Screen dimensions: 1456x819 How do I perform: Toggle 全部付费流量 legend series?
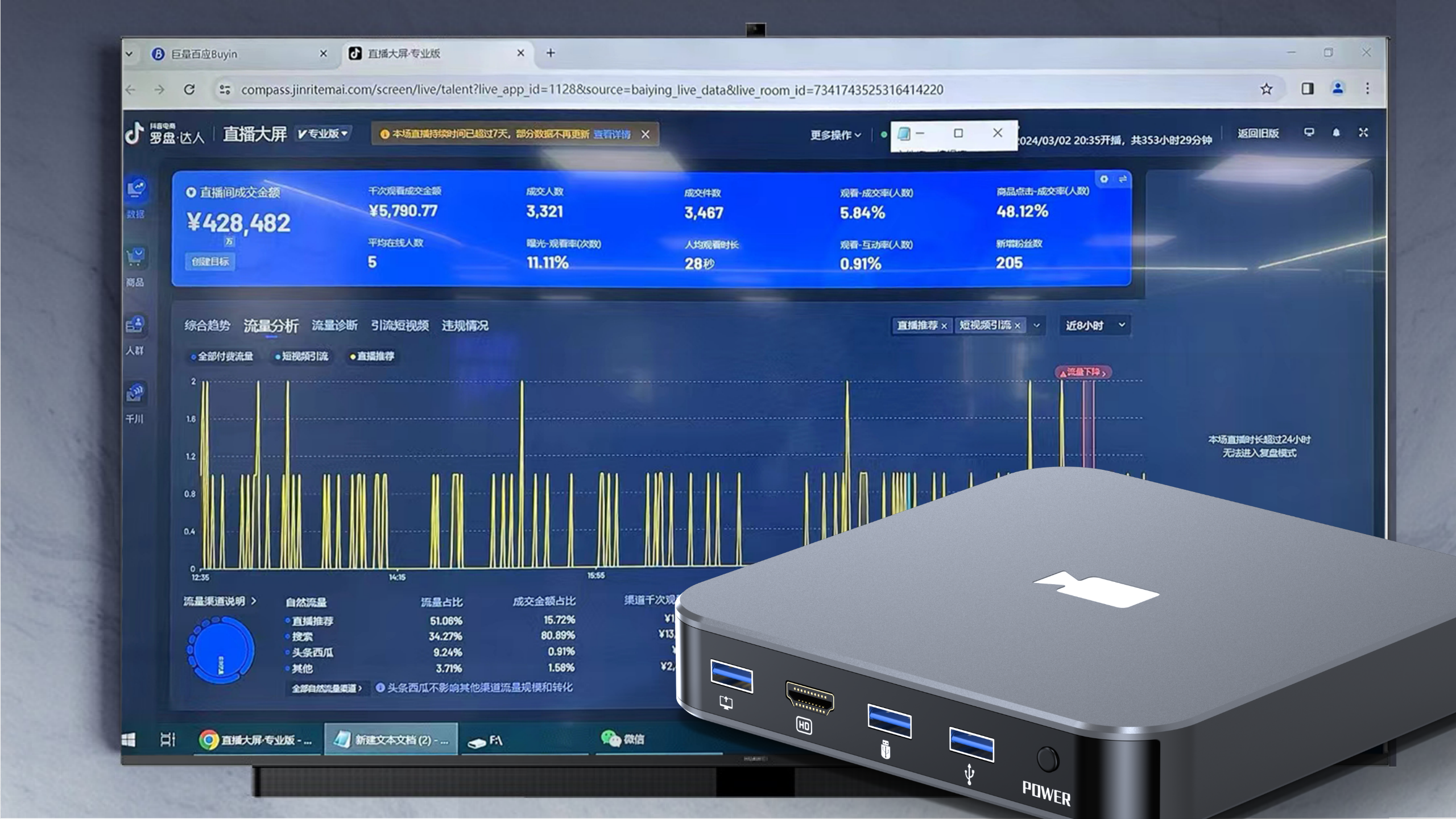[222, 357]
